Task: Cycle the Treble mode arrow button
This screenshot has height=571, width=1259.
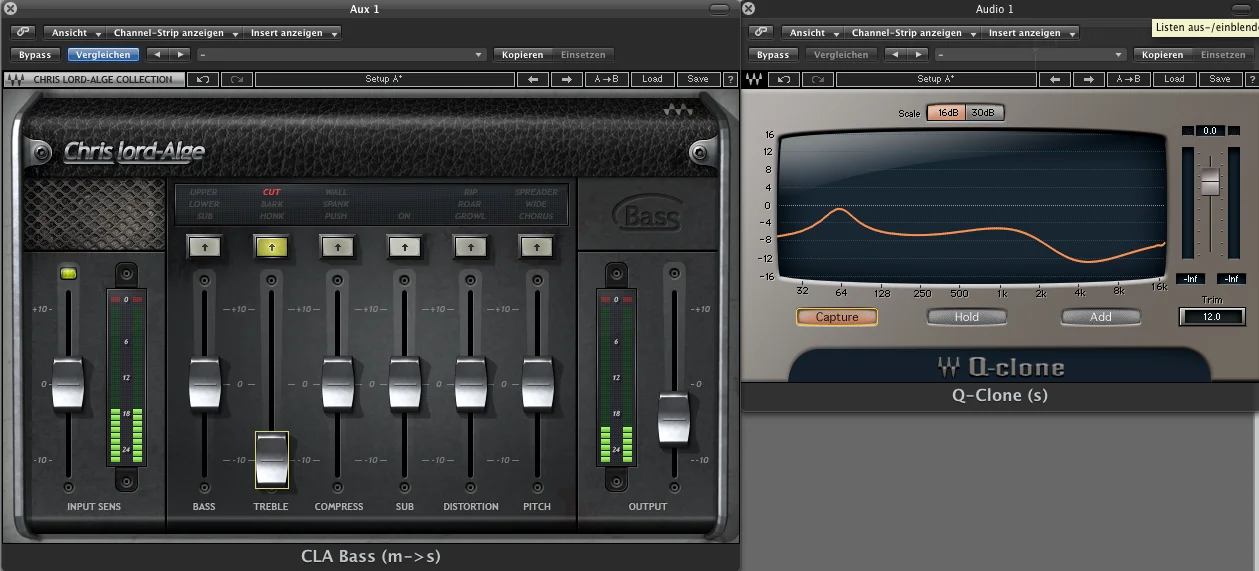Action: [271, 245]
